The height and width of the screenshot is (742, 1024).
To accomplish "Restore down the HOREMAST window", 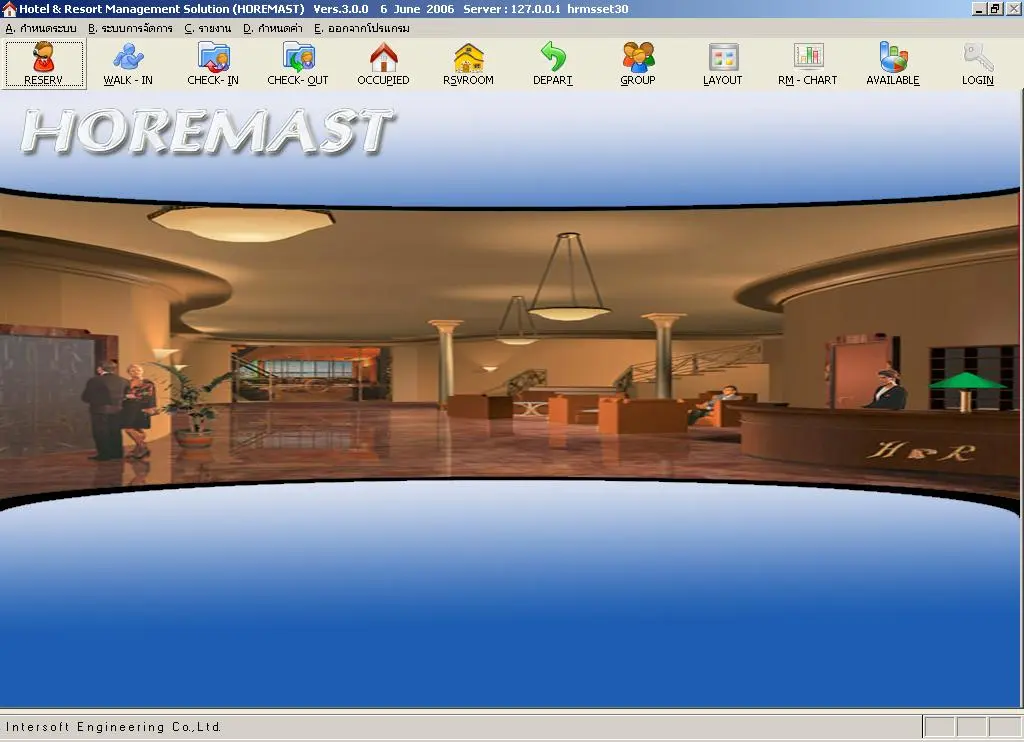I will 995,9.
